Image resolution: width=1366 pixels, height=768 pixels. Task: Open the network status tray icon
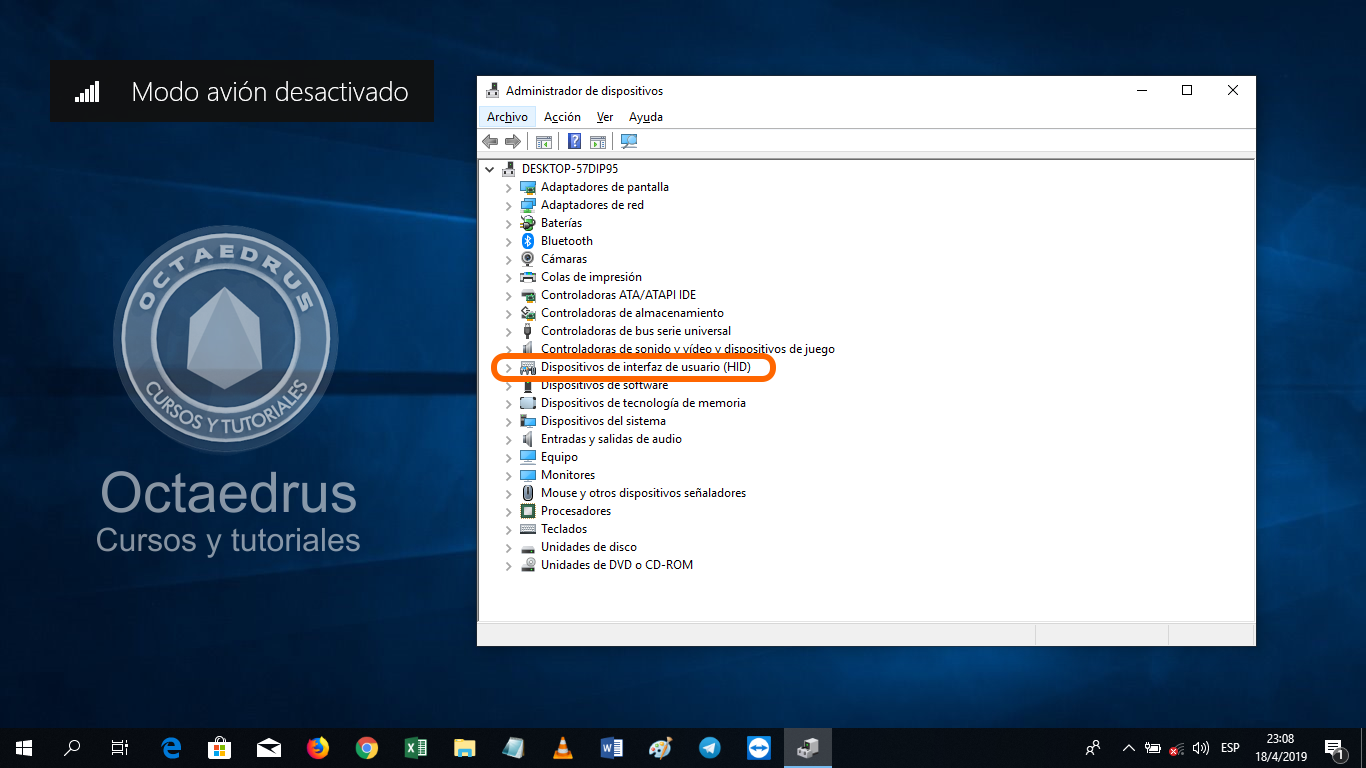tap(1177, 748)
